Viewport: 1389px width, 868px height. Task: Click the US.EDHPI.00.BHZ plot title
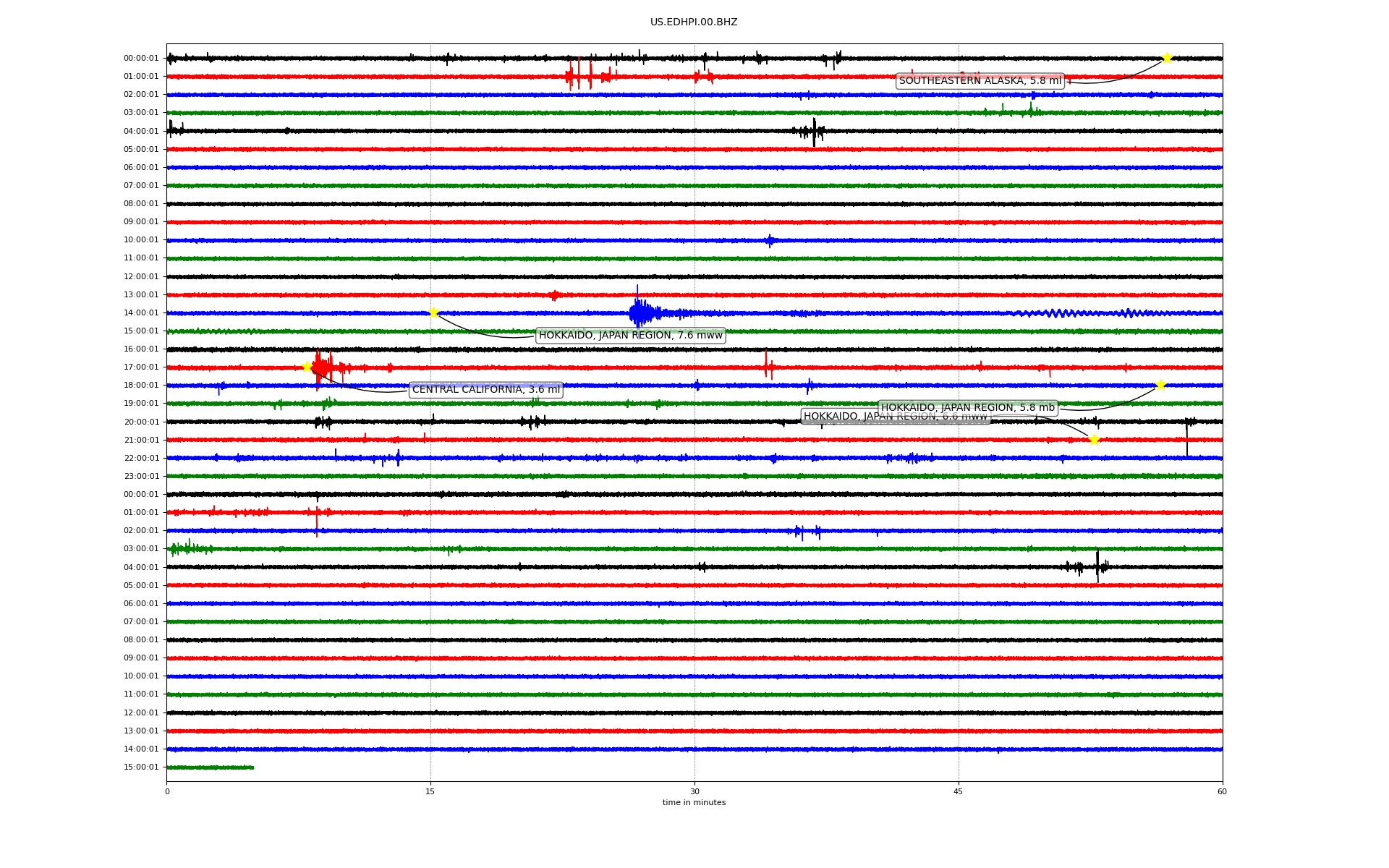pos(693,22)
